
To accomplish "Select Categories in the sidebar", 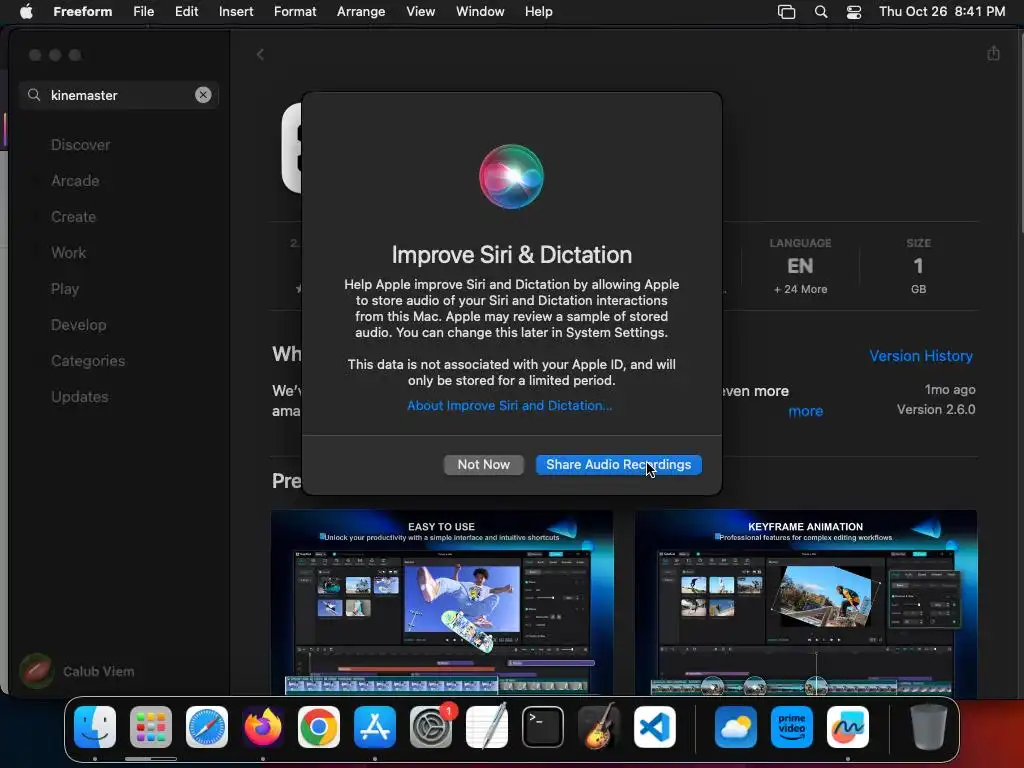I will [x=88, y=360].
